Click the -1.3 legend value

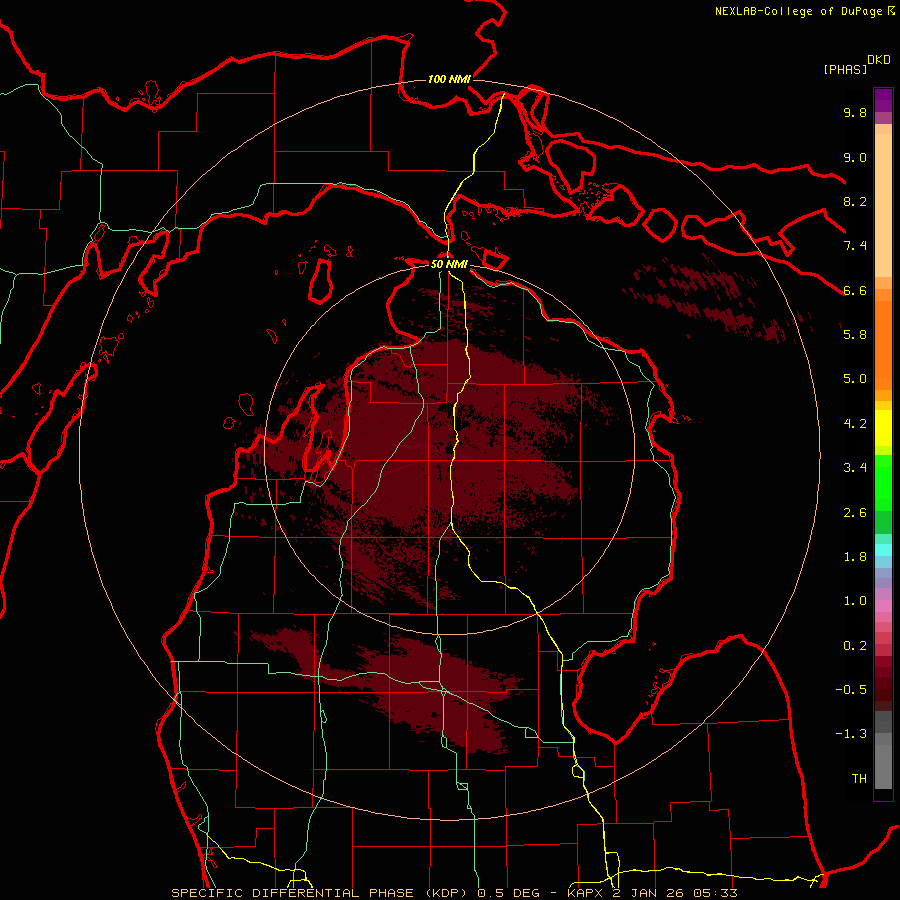tap(851, 734)
